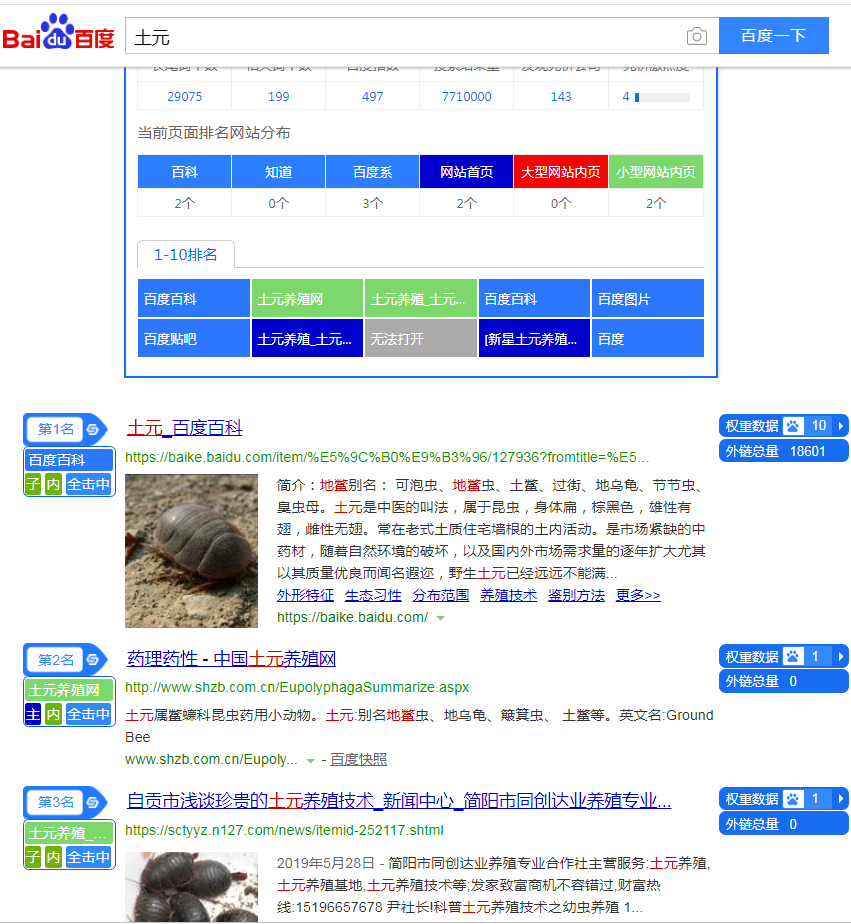This screenshot has height=924, width=851.
Task: Open the 百度 ranking cell
Action: pos(648,338)
